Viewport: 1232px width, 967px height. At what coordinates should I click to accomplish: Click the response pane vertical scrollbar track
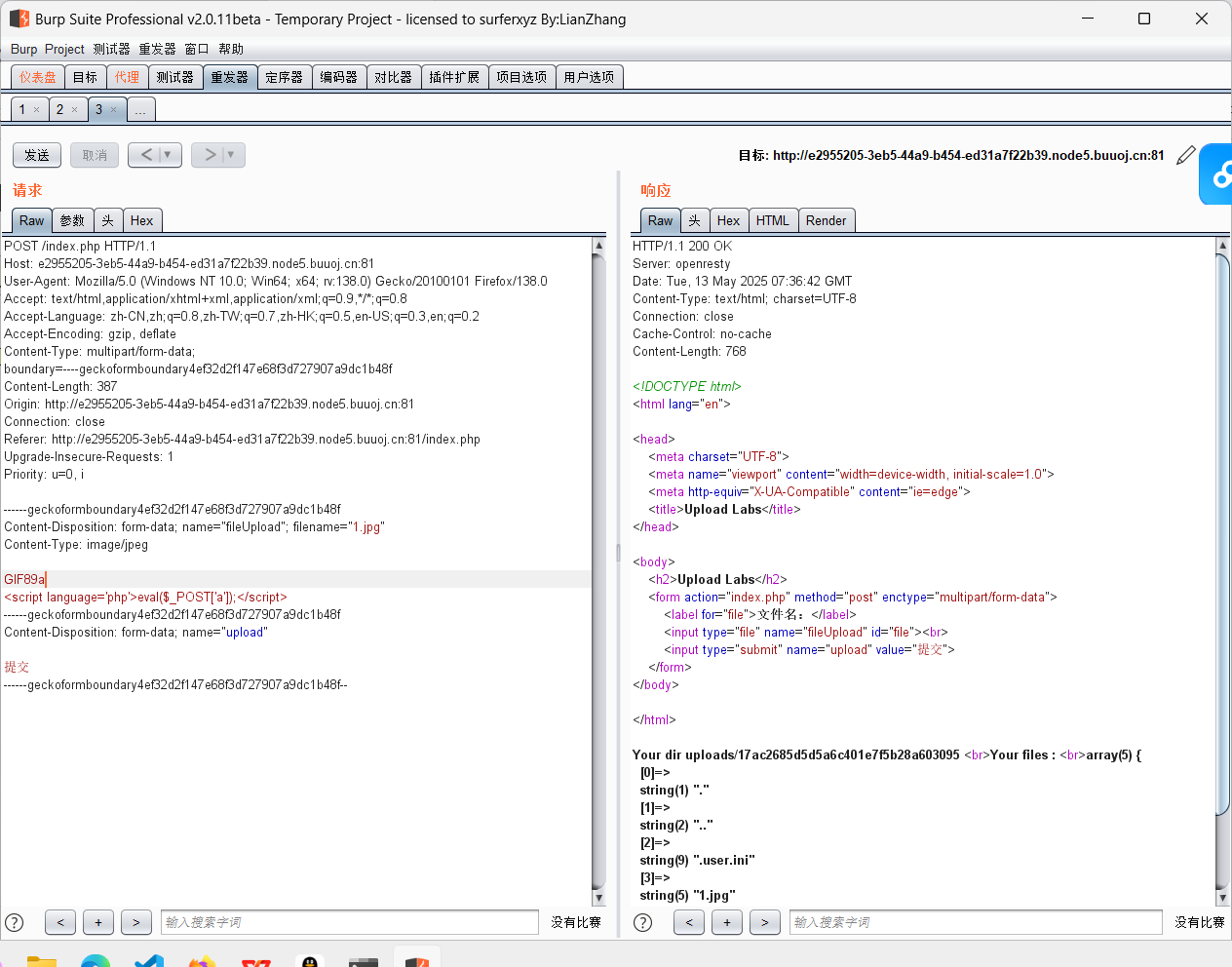[1222, 571]
